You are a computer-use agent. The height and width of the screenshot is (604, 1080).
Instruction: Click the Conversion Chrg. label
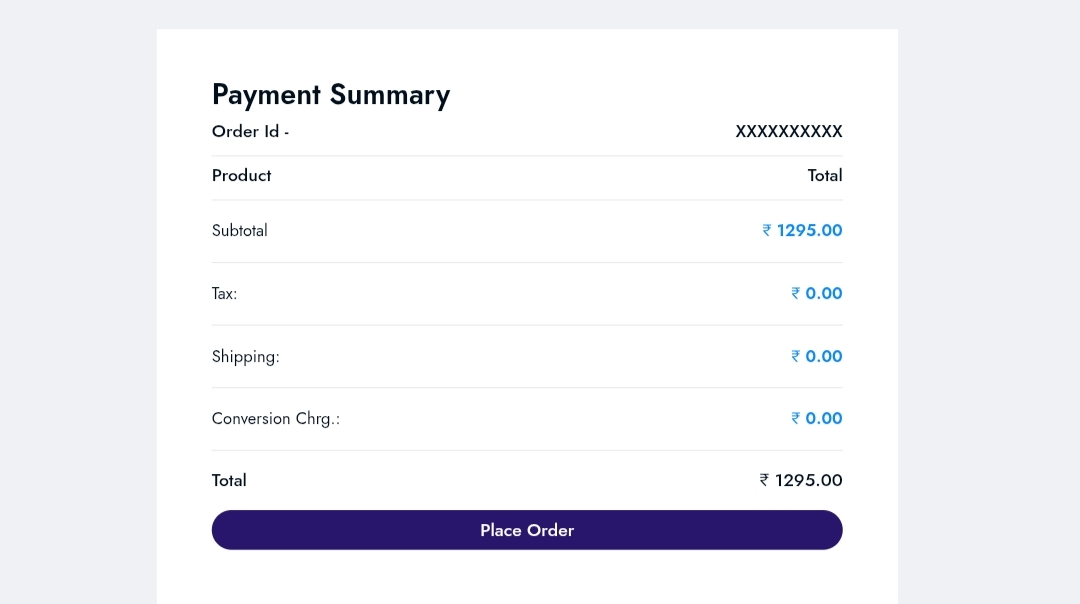276,418
